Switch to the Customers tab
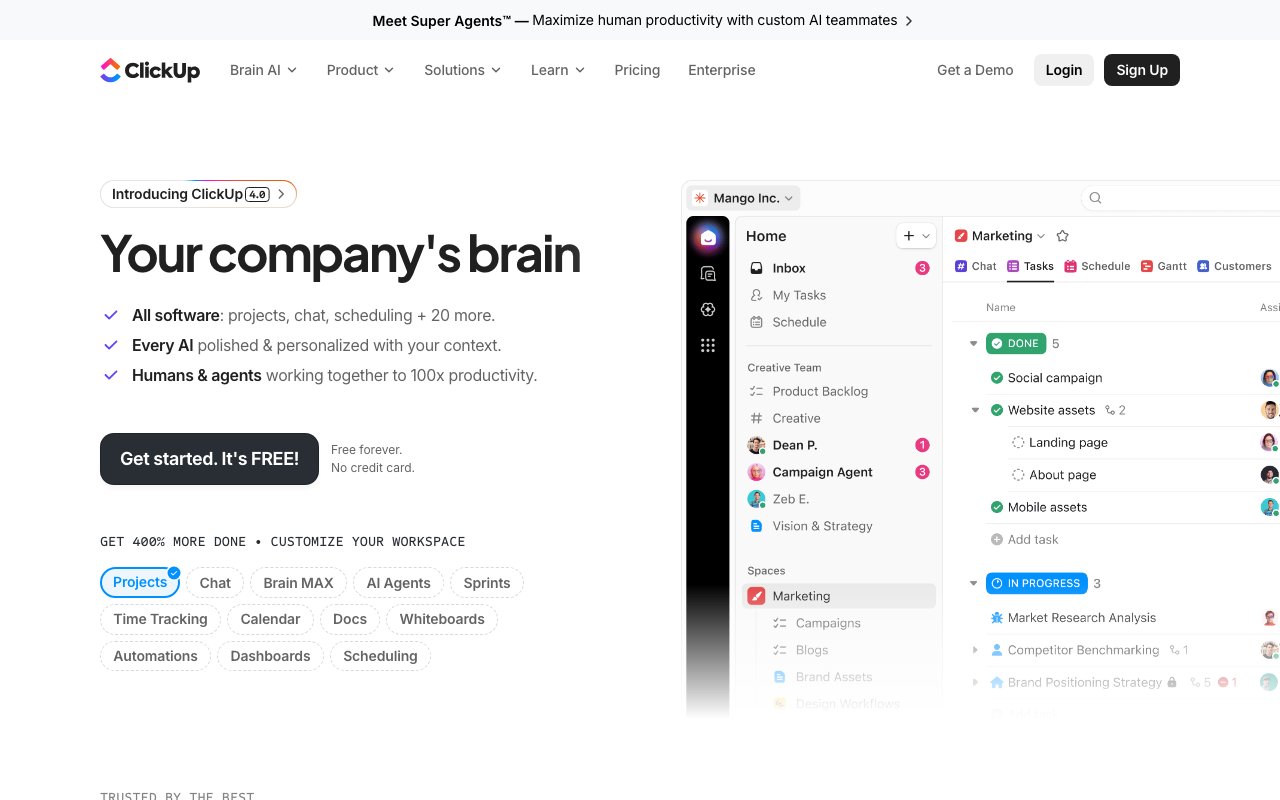Screen dimensions: 1280x800 1234,266
